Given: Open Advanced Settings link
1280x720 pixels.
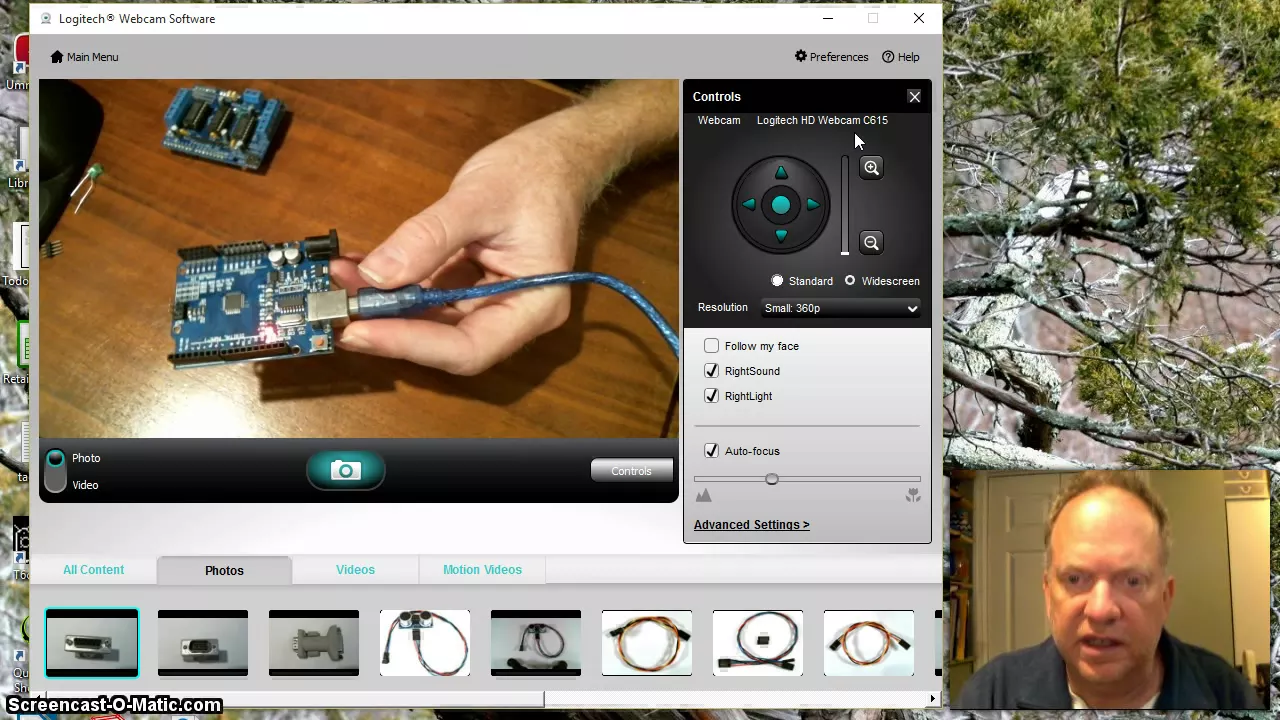Looking at the screenshot, I should [751, 525].
